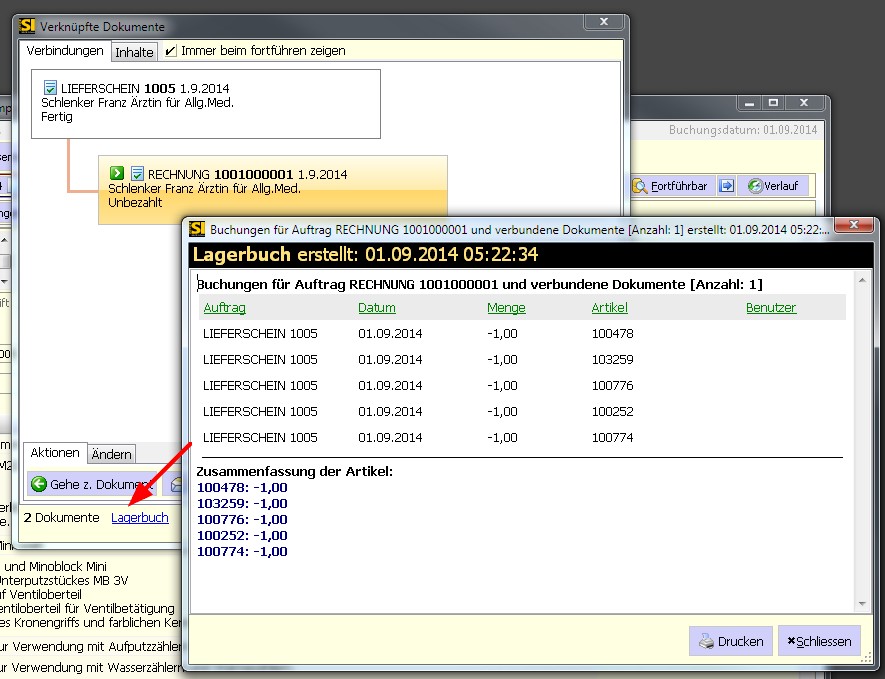Select the Verbindungen tab

pyautogui.click(x=65, y=51)
